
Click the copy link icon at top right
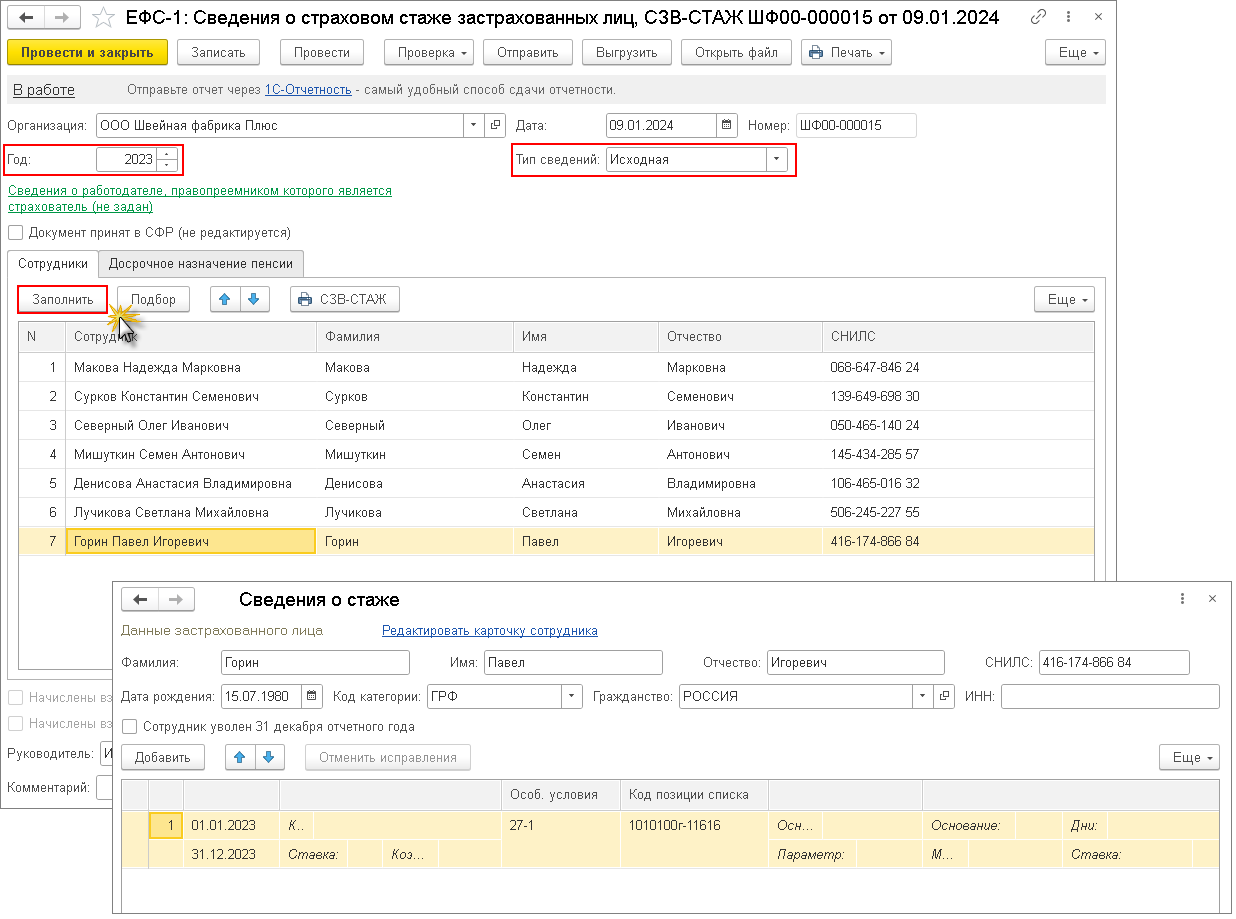point(1039,17)
